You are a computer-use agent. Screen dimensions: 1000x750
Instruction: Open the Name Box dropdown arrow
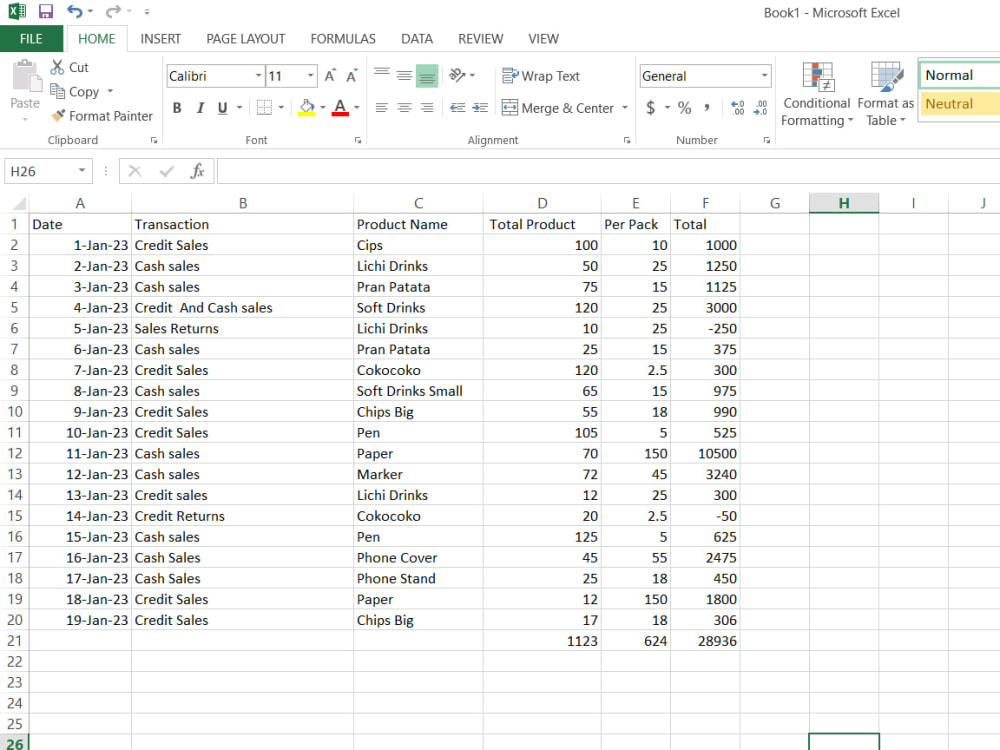(x=82, y=170)
